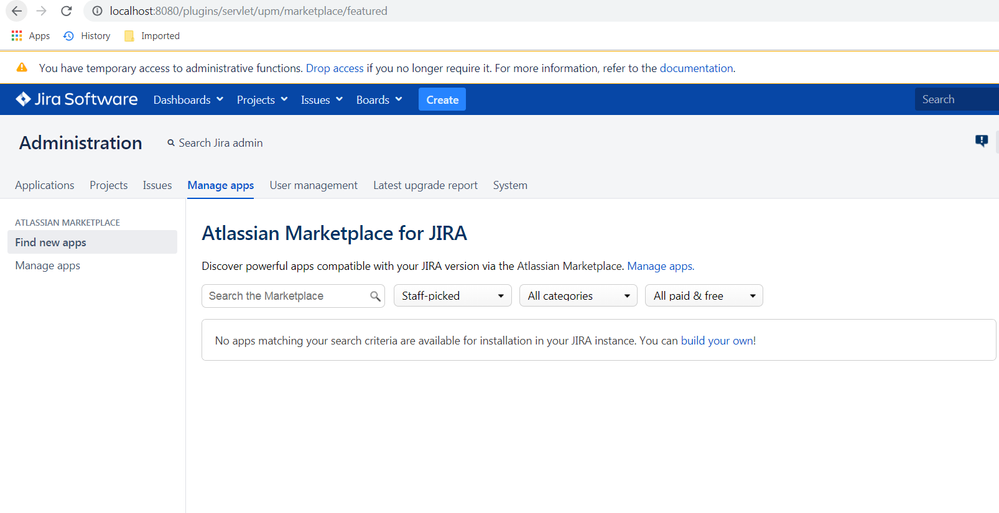Switch to the User management tab
Image resolution: width=999 pixels, height=513 pixels.
click(313, 185)
